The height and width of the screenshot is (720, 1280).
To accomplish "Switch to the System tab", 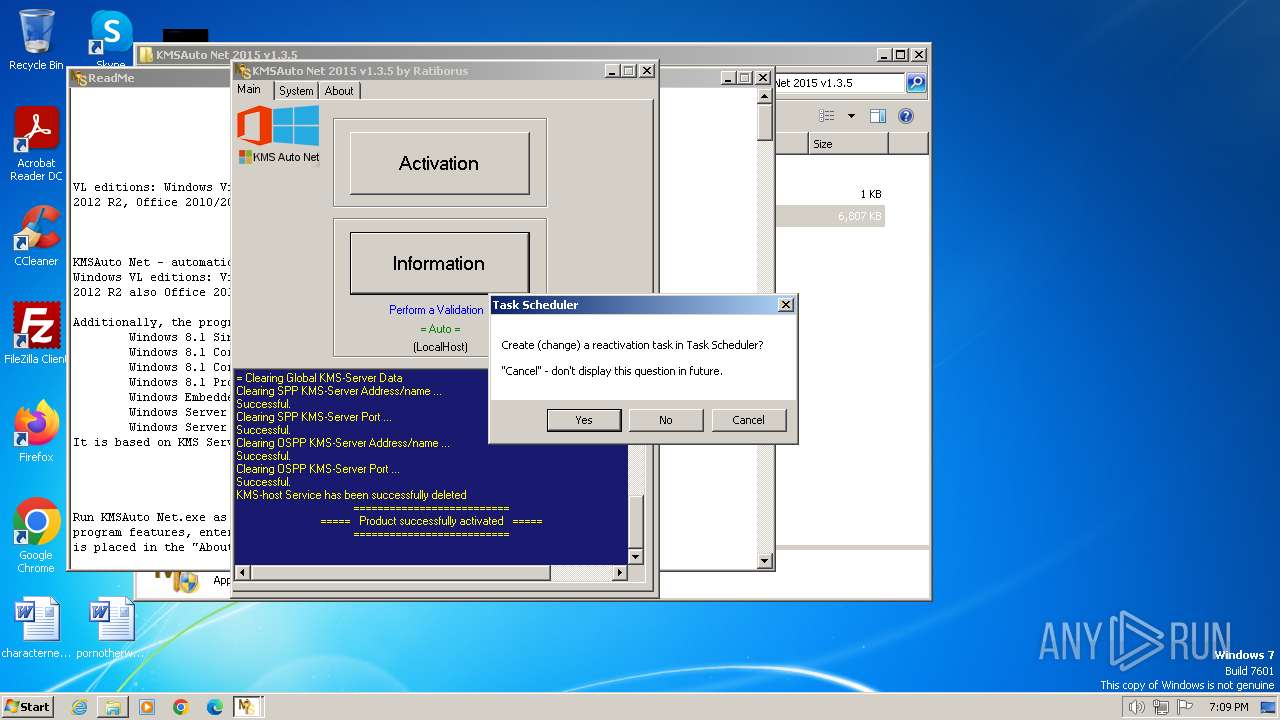I will tap(296, 91).
